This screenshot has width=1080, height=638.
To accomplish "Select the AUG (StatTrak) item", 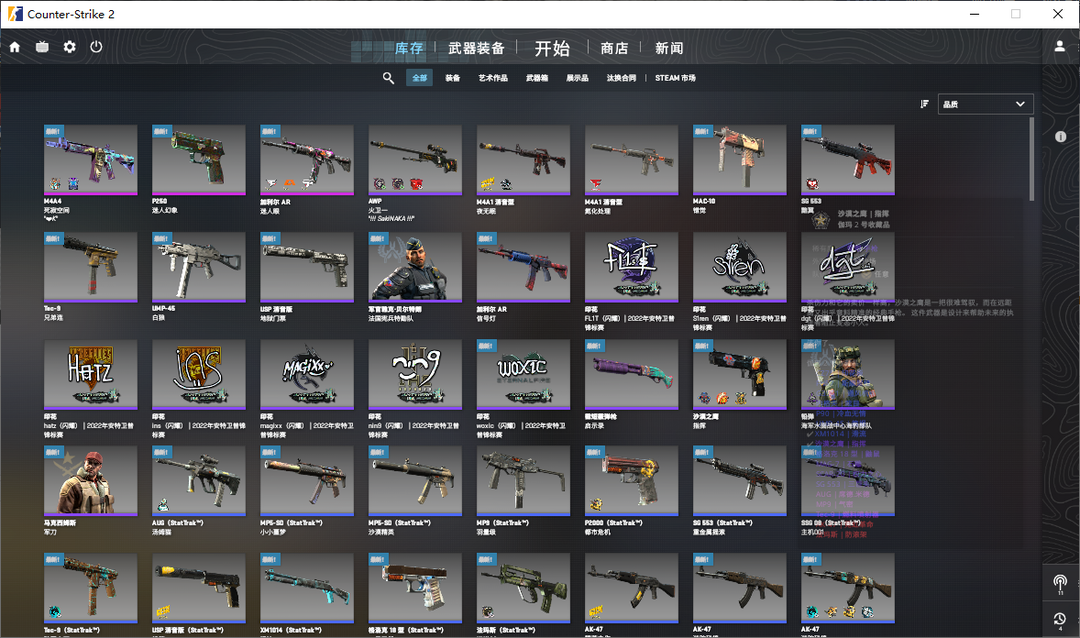I will [x=198, y=481].
